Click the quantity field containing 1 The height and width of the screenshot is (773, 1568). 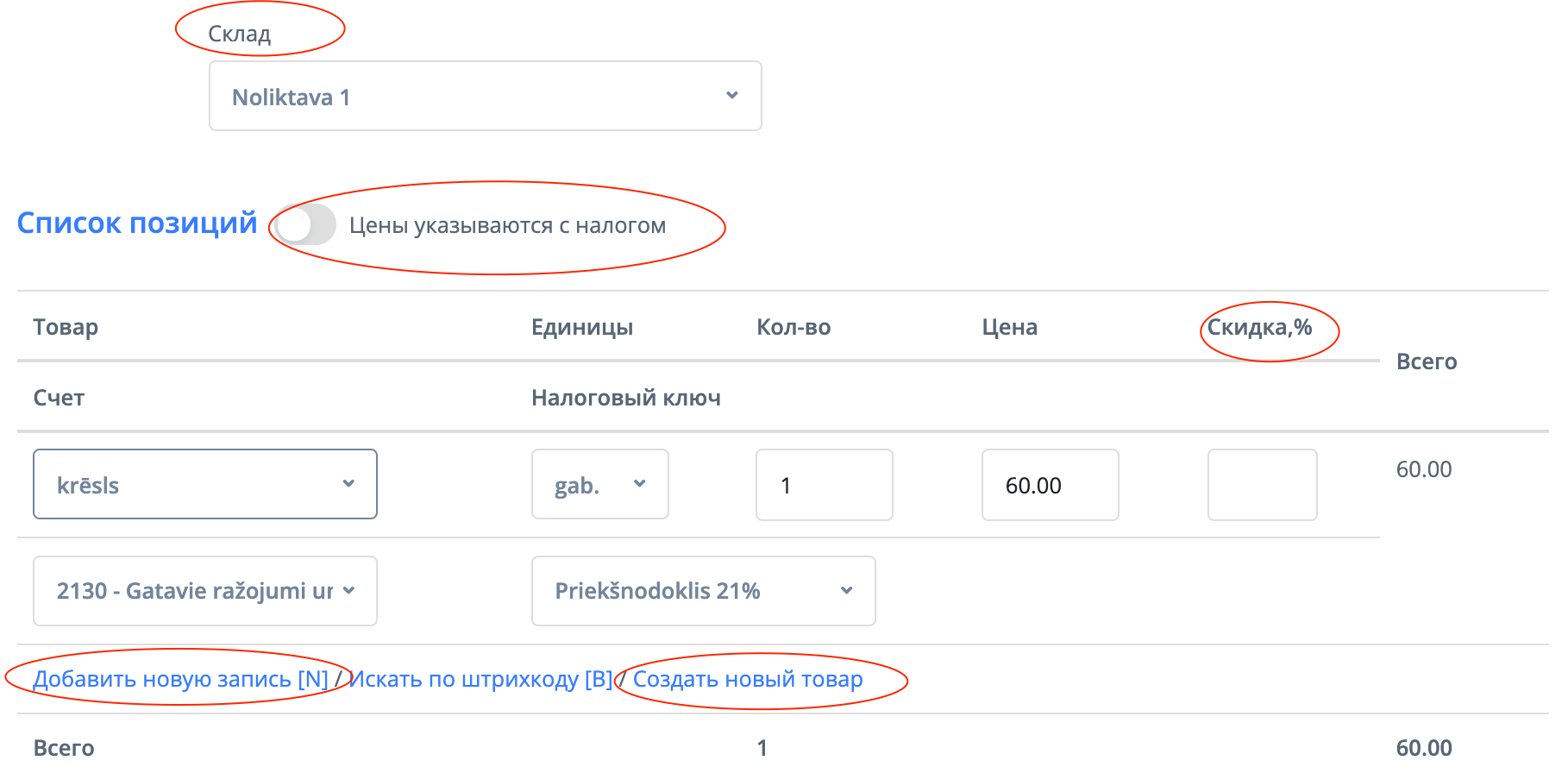coord(824,485)
